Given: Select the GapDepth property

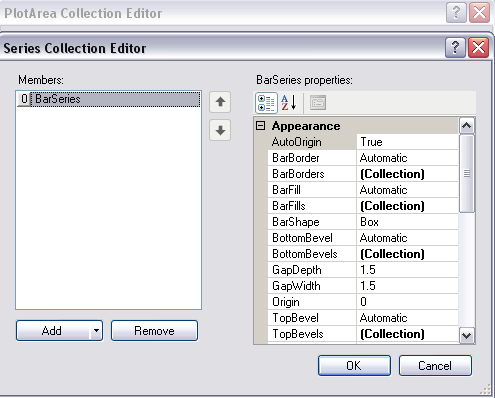Looking at the screenshot, I should click(x=312, y=270).
